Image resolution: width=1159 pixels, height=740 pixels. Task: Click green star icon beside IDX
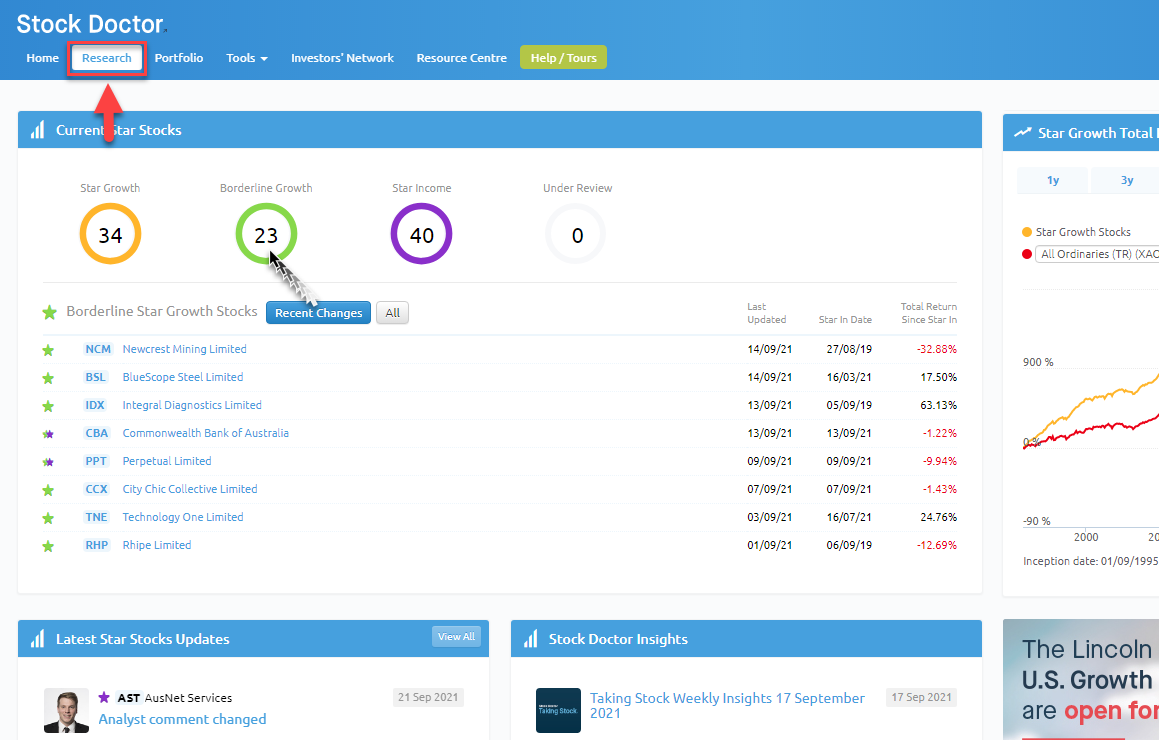tap(48, 406)
